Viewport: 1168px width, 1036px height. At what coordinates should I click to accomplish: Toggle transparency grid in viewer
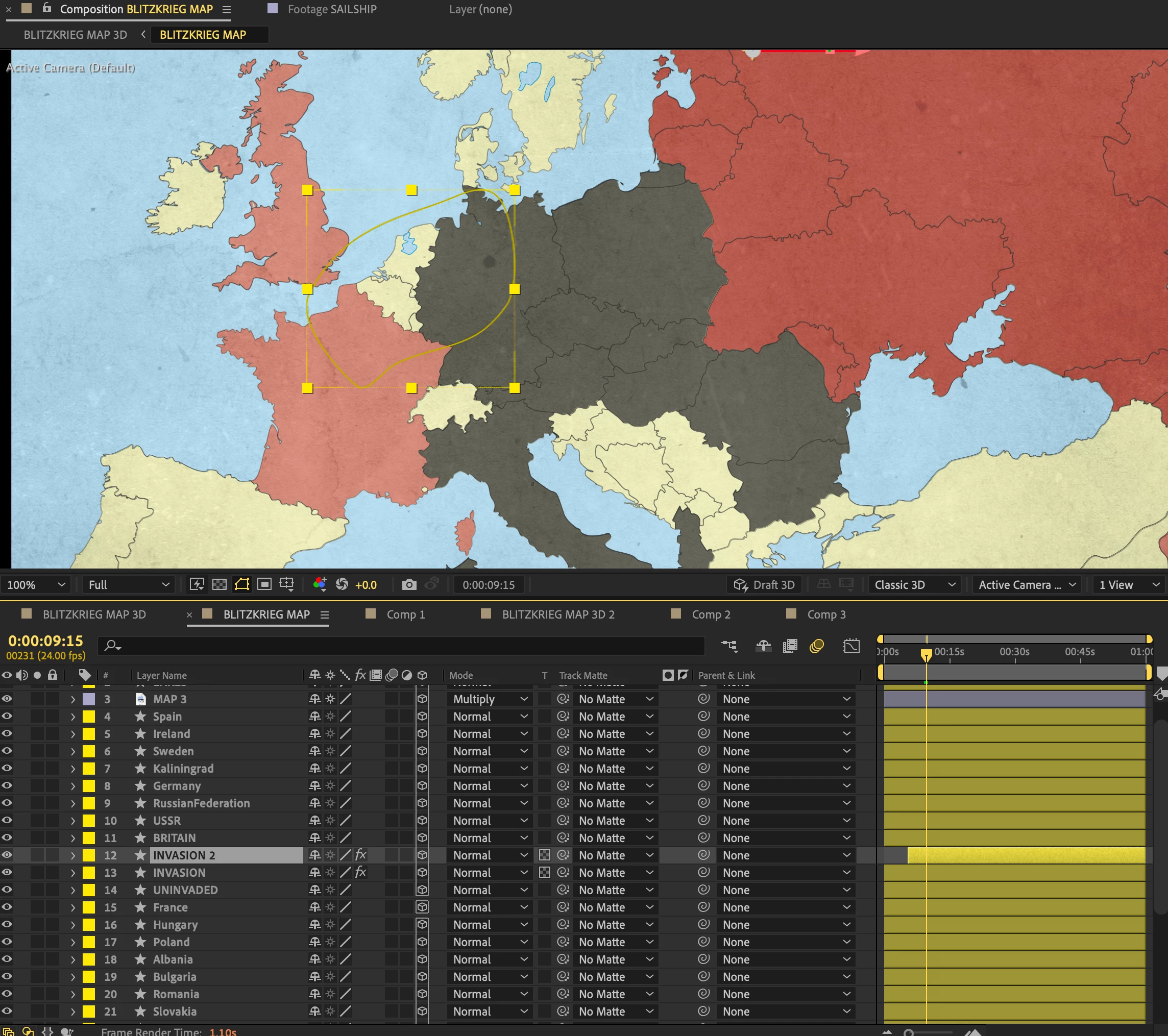(220, 584)
